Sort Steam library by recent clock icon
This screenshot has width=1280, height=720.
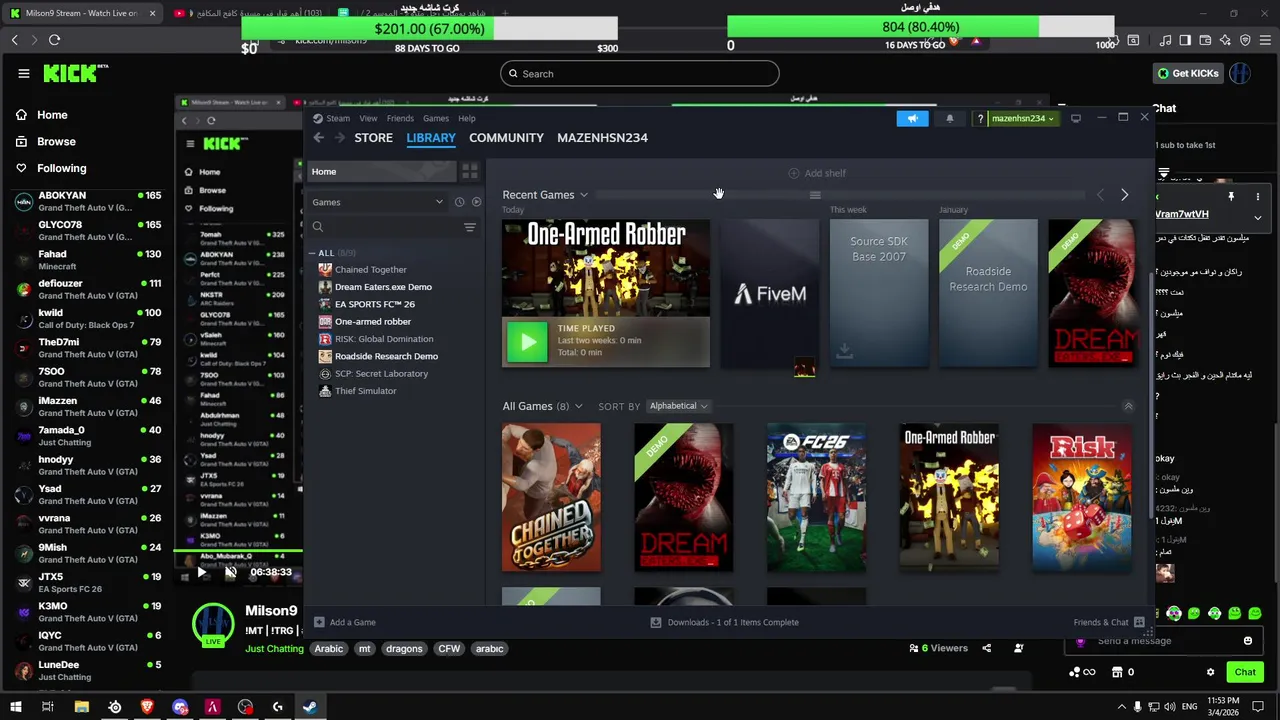pos(459,202)
